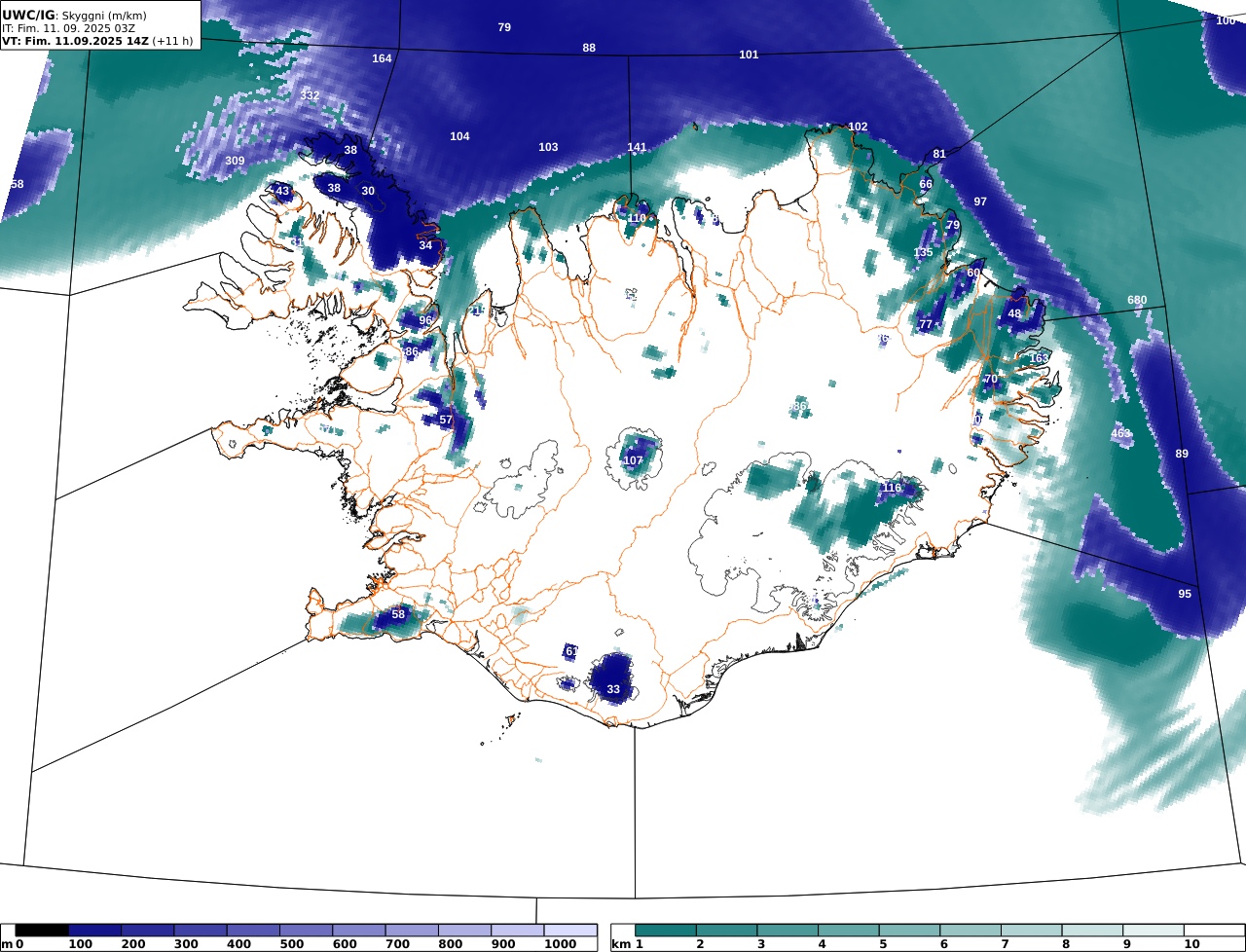Click the valid time line "VT: Fim. 11.09.2025 14Z"
Viewport: 1246px width, 952px height.
[78, 42]
